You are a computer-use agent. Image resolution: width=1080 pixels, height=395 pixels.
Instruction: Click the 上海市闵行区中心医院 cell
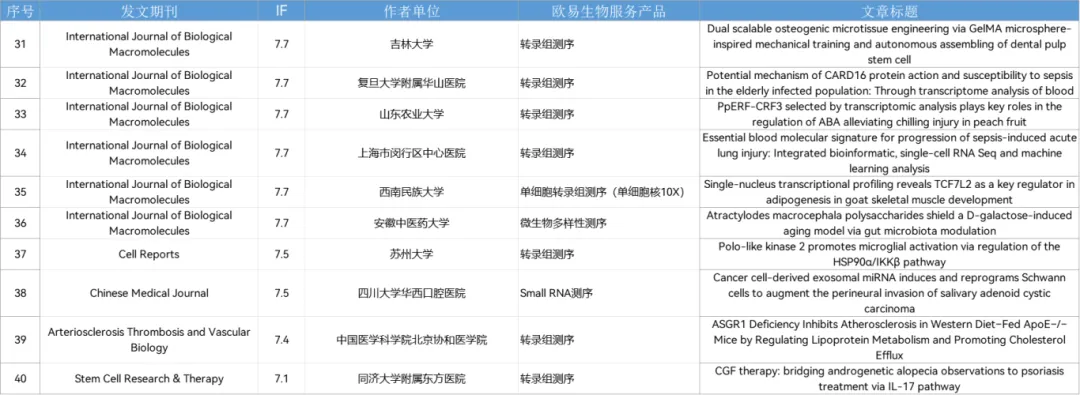click(x=411, y=152)
